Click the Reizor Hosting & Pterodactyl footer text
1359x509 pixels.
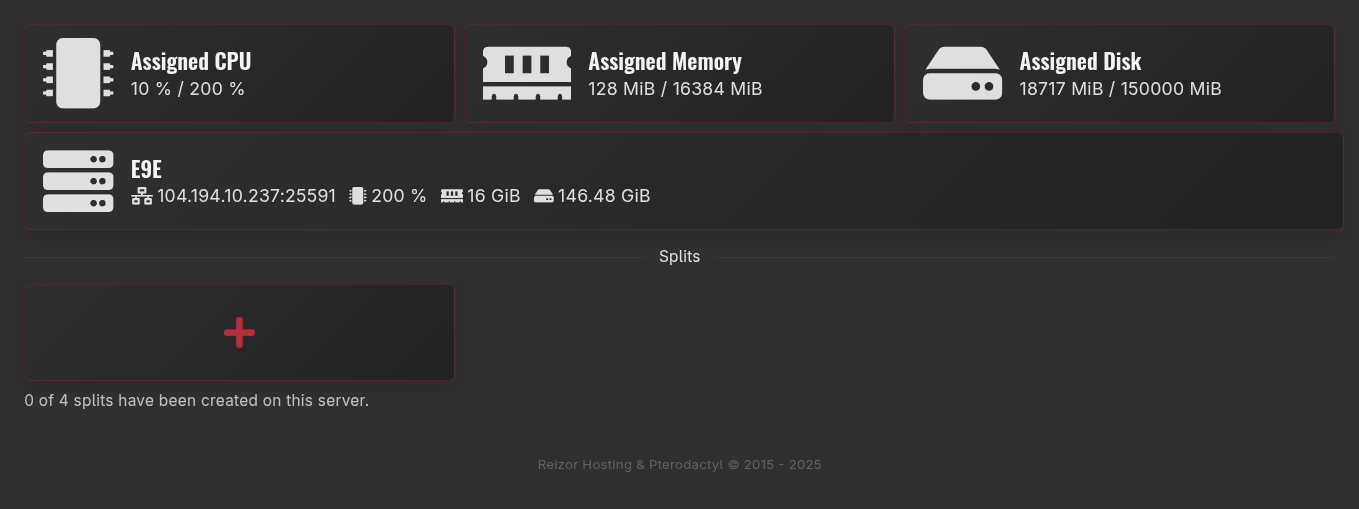tap(679, 465)
